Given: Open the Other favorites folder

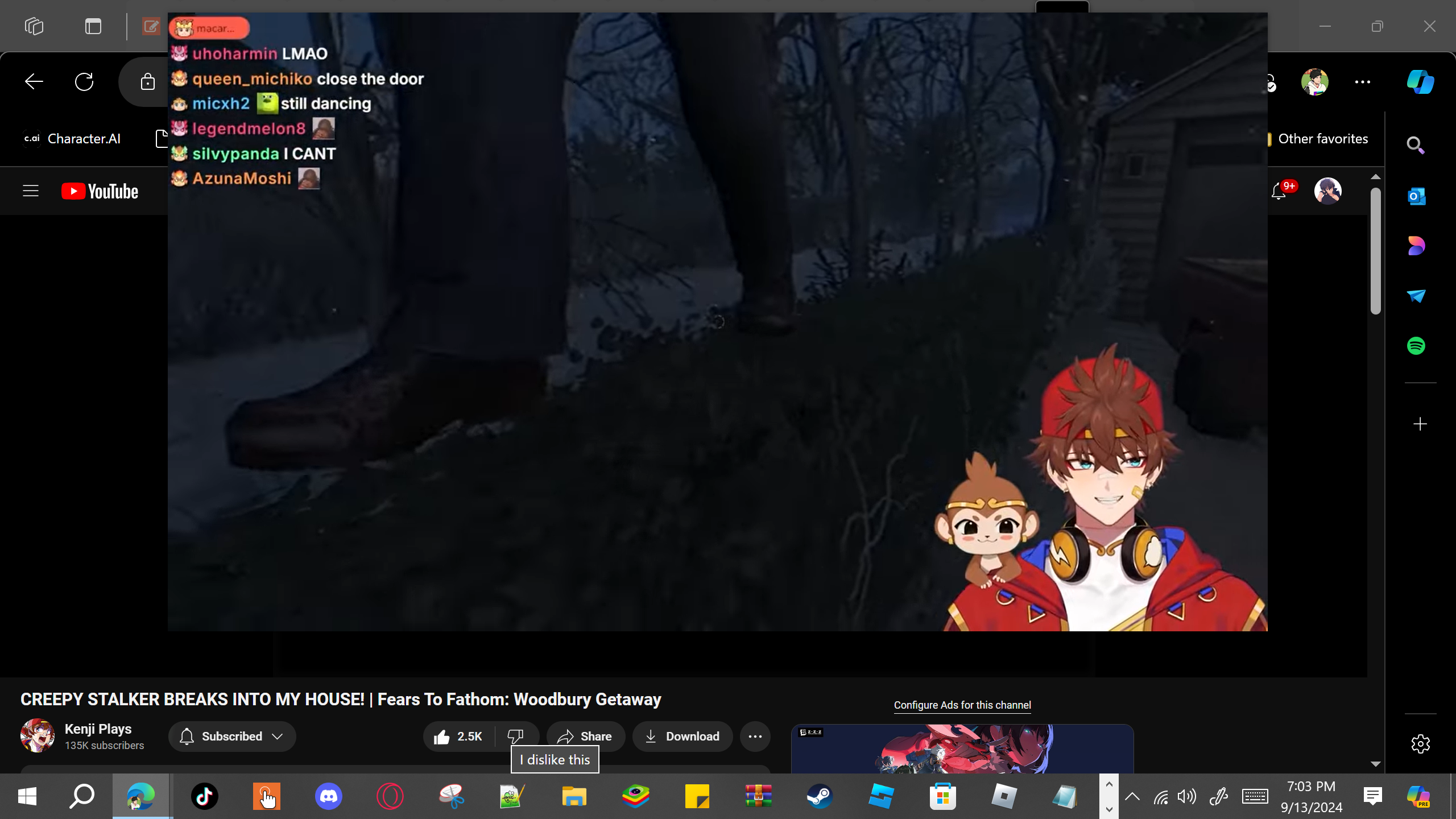Looking at the screenshot, I should 1318,139.
